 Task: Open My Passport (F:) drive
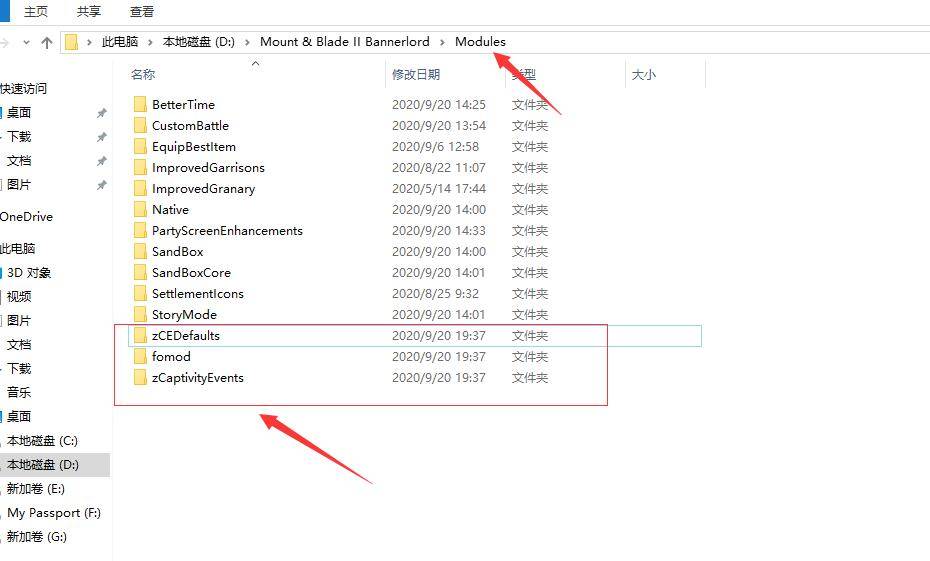(54, 512)
